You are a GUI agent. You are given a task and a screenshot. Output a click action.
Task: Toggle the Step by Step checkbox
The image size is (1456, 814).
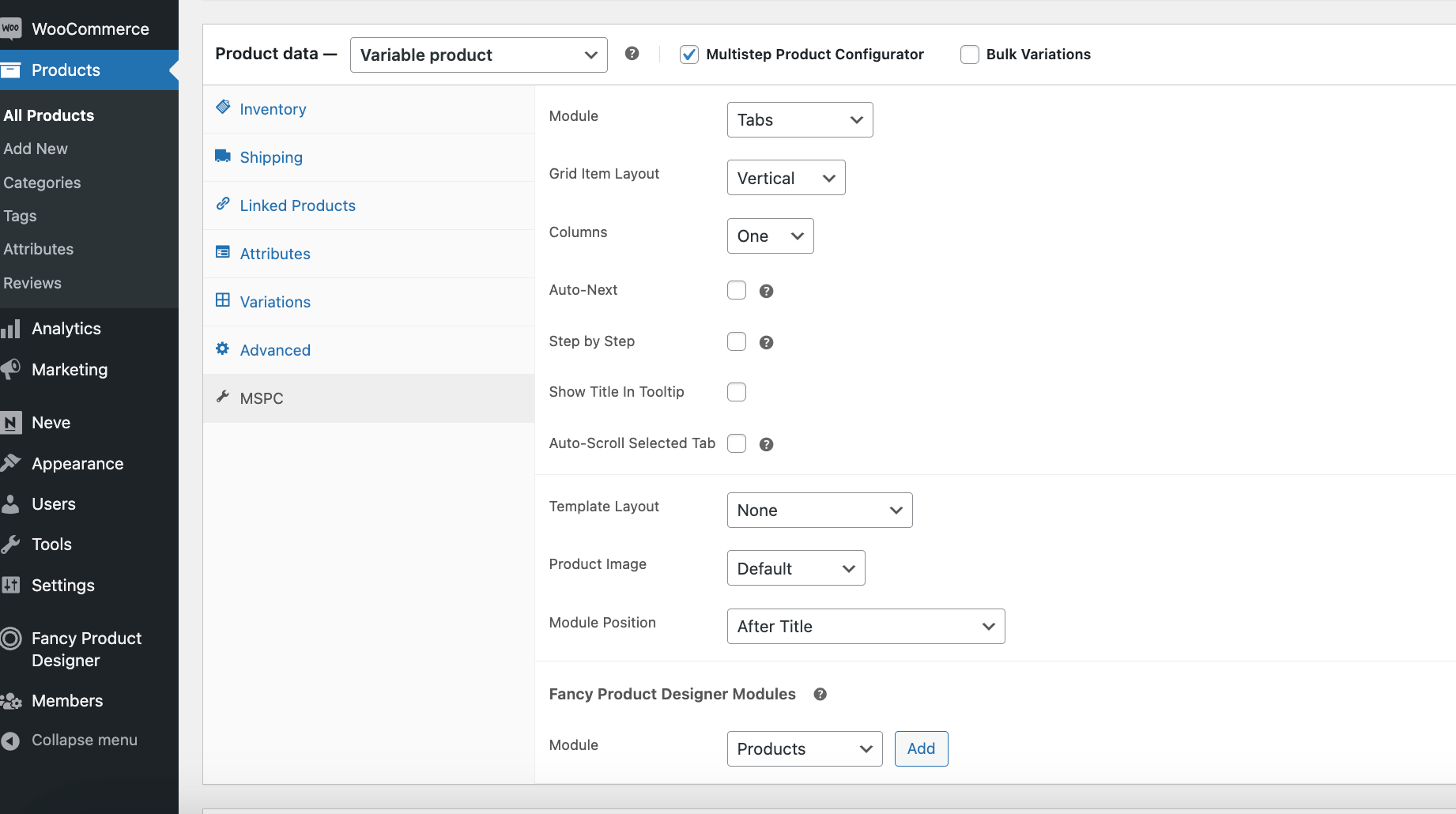pos(737,341)
